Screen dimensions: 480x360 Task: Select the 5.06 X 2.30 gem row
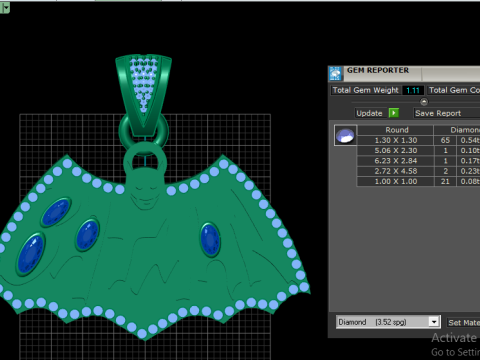tap(418, 150)
